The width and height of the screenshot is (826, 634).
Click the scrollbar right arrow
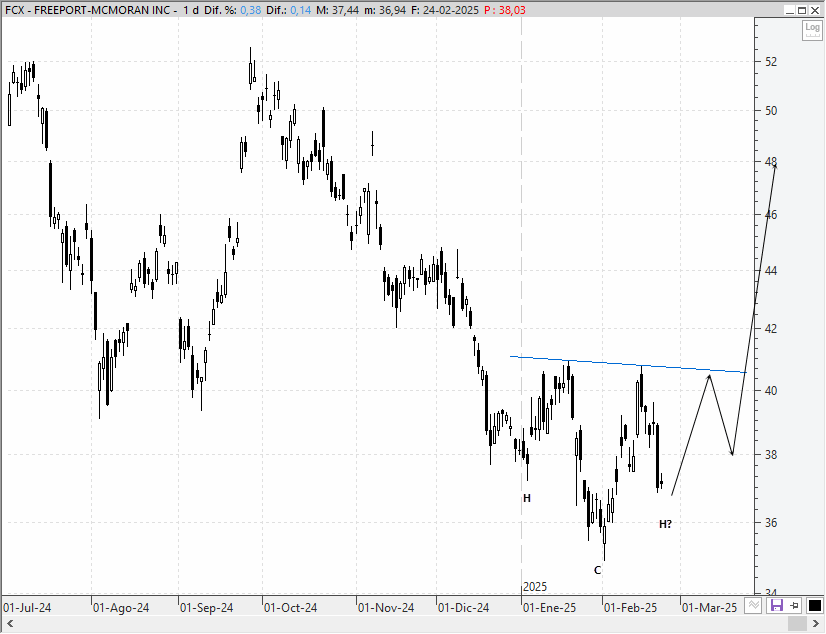pos(815,624)
